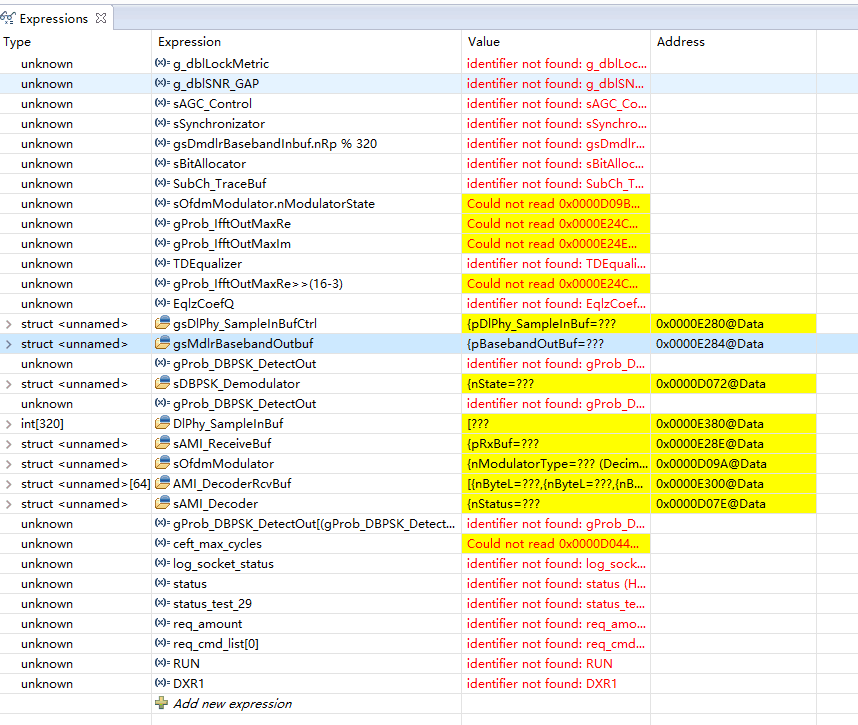Expand the AMI_DecoderRcvBuf array row

[x=8, y=484]
